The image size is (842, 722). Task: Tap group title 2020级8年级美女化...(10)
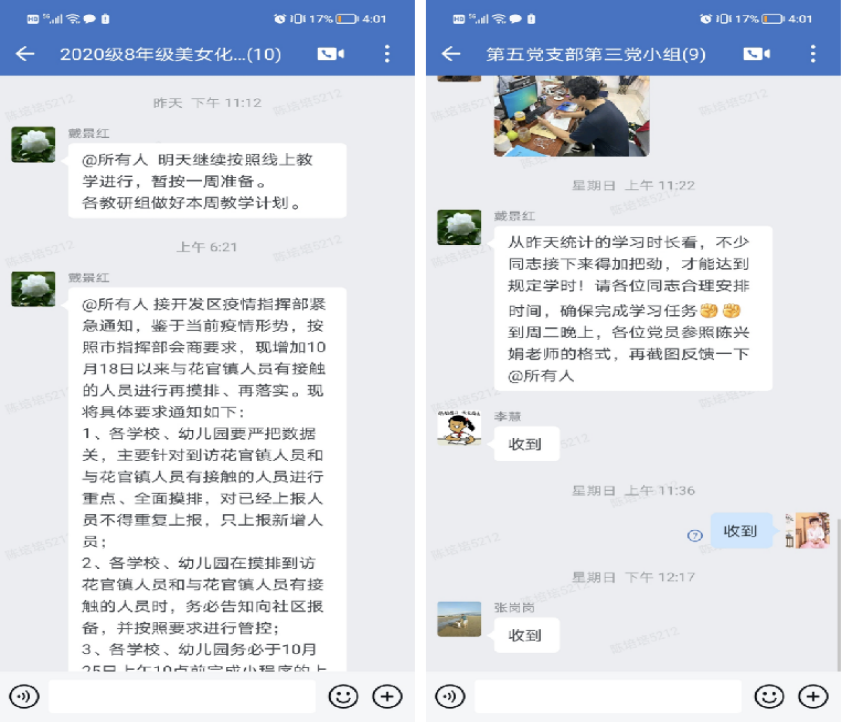tap(170, 54)
